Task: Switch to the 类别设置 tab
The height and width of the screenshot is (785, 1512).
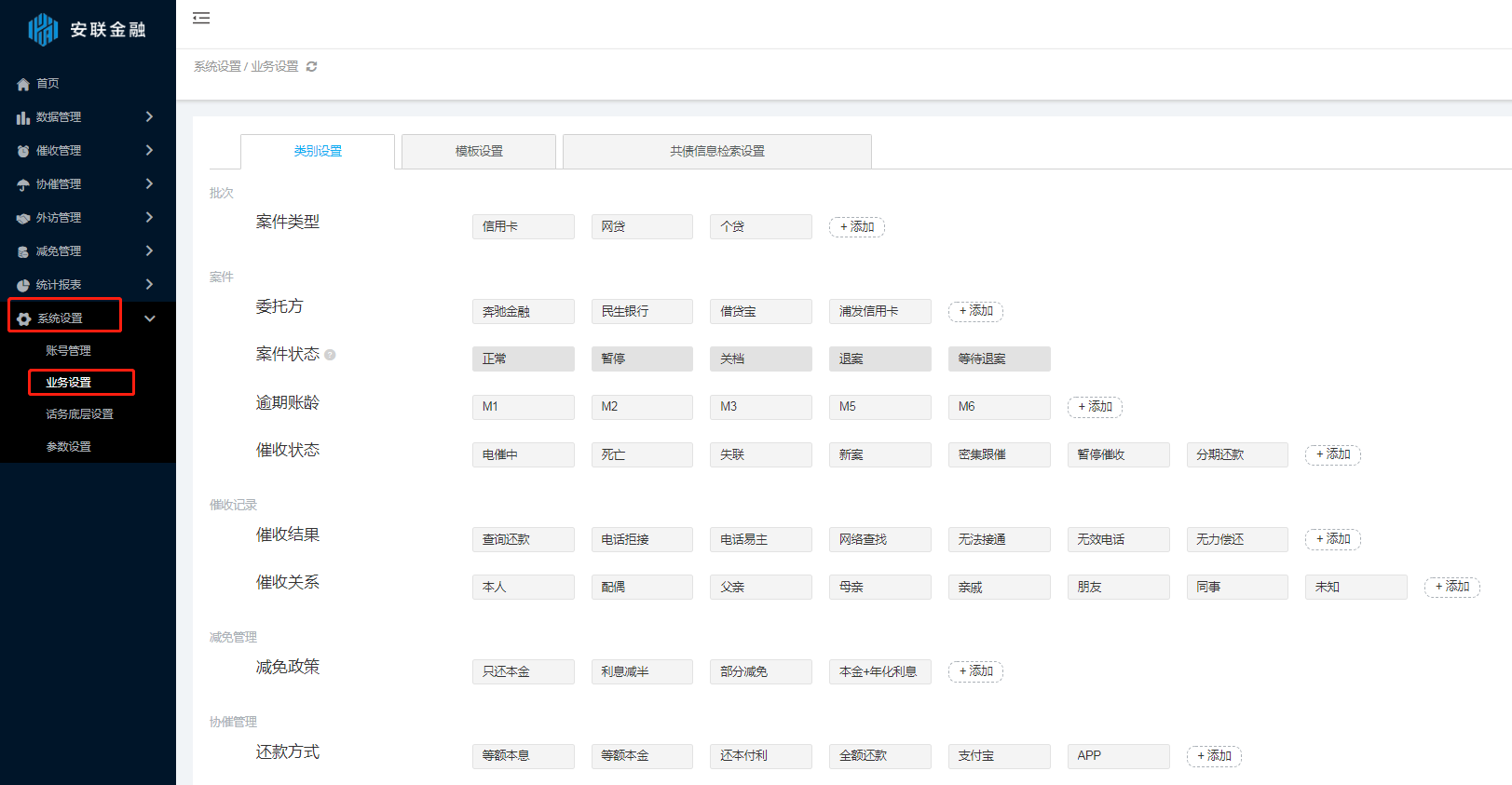Action: pyautogui.click(x=318, y=151)
